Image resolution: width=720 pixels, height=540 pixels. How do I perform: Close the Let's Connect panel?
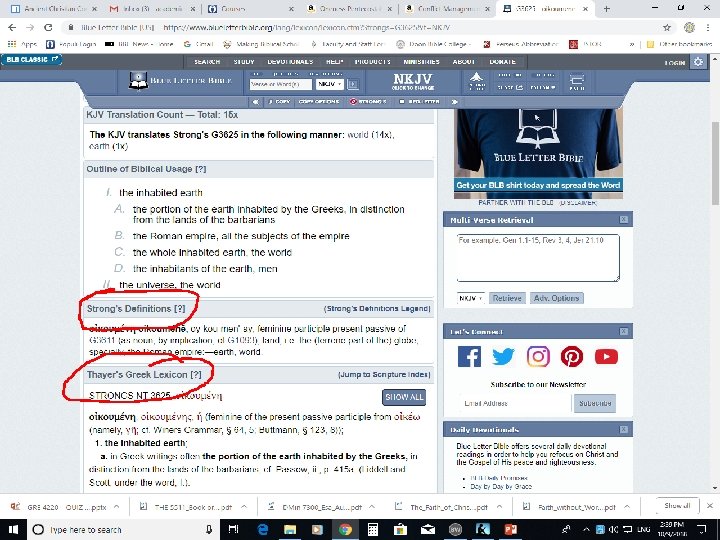tap(624, 331)
